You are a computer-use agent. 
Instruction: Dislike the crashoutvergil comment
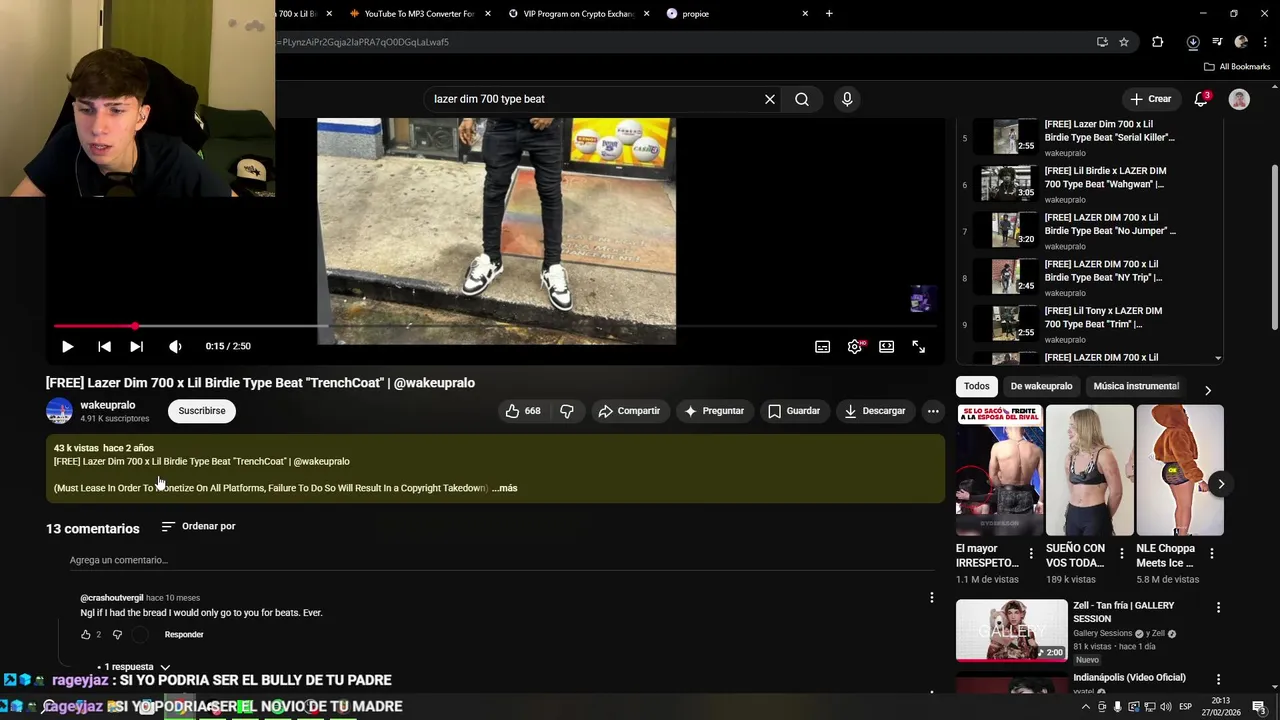click(117, 635)
